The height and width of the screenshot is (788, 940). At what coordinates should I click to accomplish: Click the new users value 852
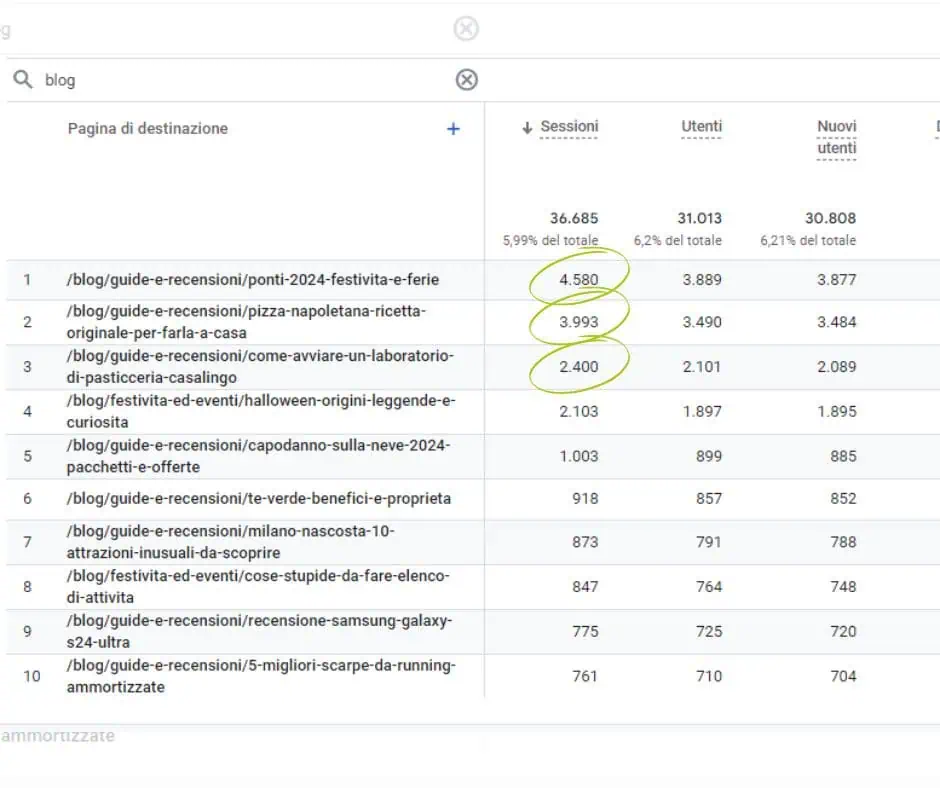(843, 499)
